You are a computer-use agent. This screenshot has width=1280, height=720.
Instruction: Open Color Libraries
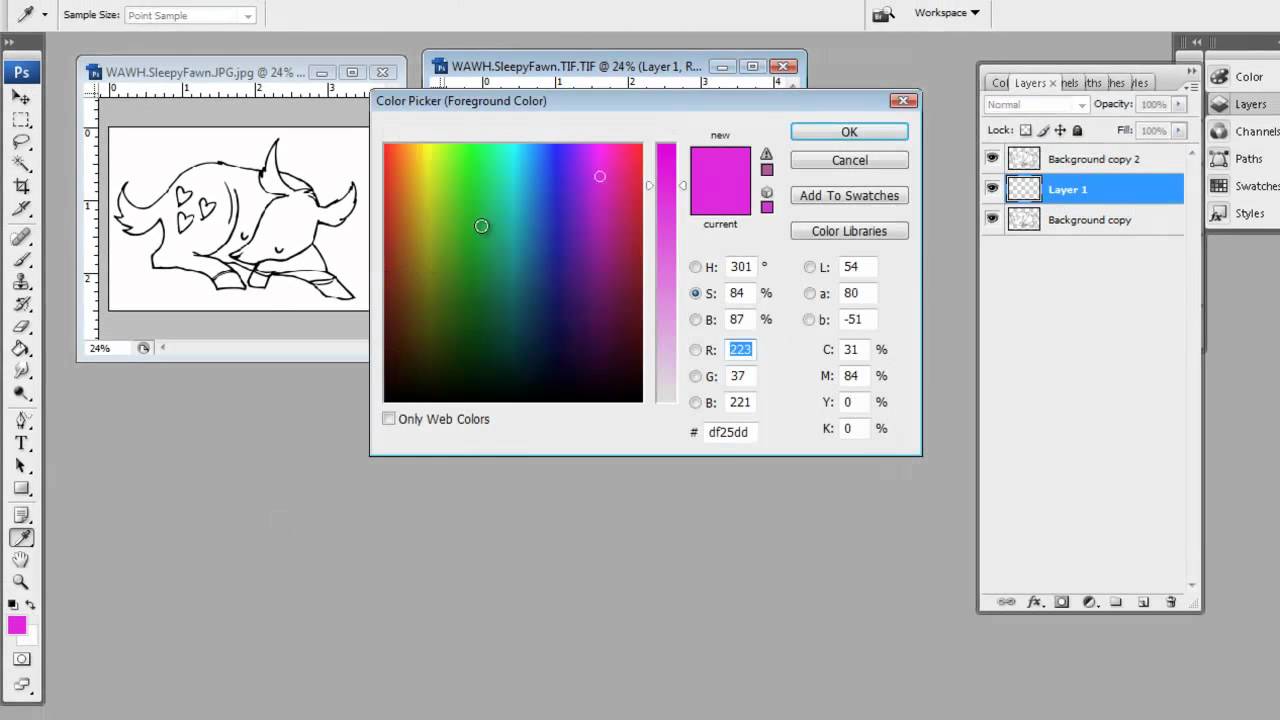pos(849,231)
